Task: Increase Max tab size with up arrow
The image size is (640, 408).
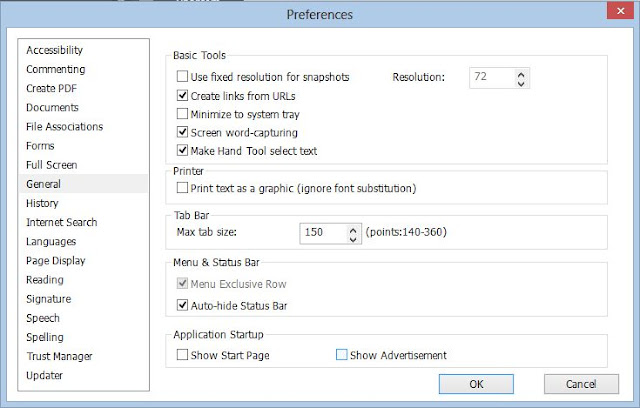Action: pos(353,230)
